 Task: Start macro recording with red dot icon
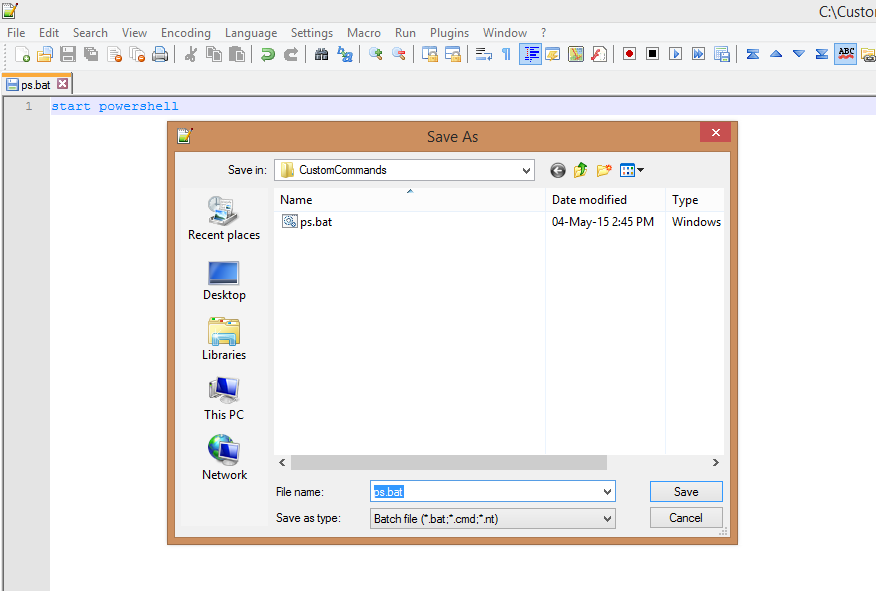[629, 54]
